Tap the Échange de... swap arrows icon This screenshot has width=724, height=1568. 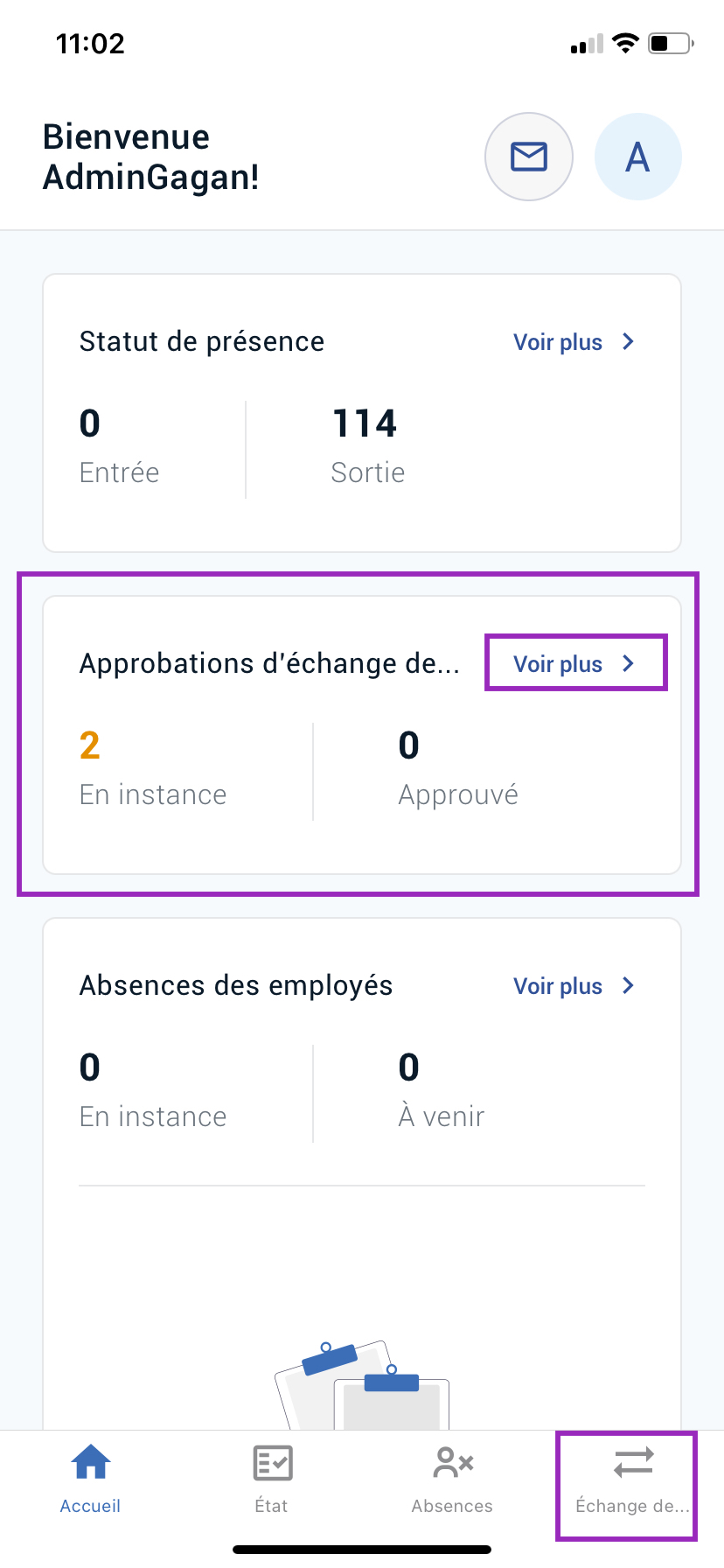click(x=633, y=1462)
